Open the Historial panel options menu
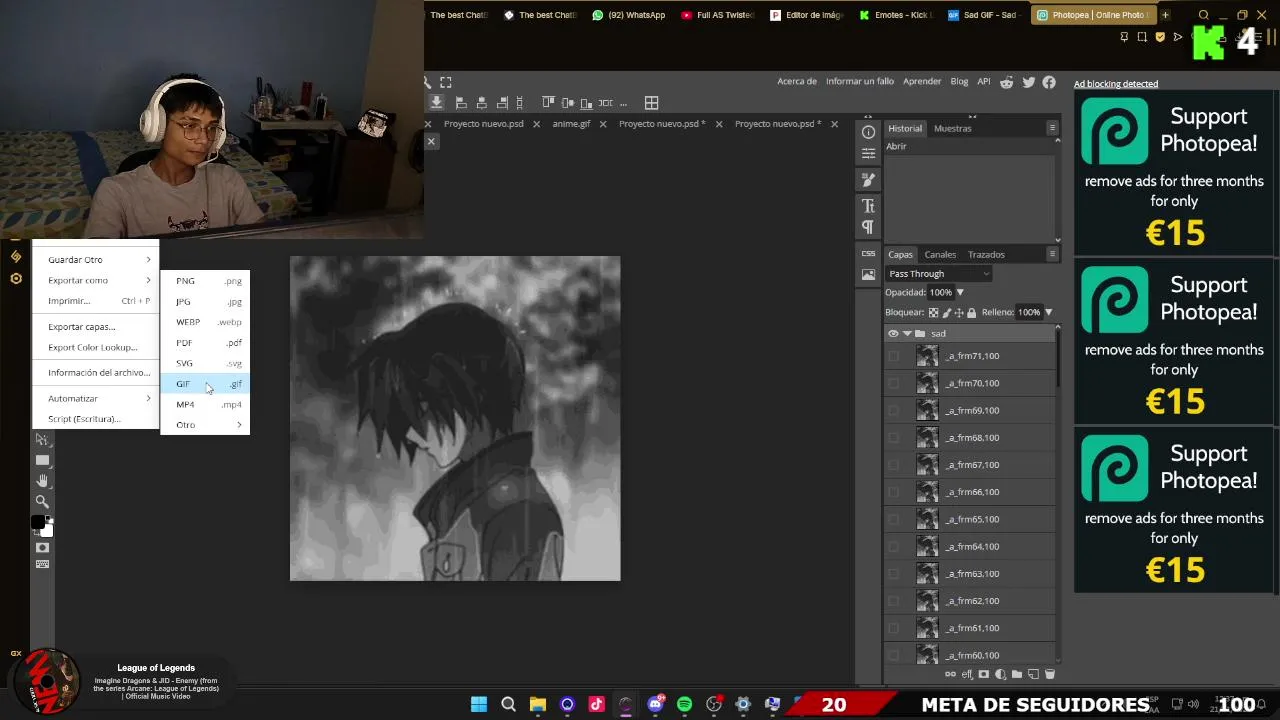1280x720 pixels. coord(1052,128)
